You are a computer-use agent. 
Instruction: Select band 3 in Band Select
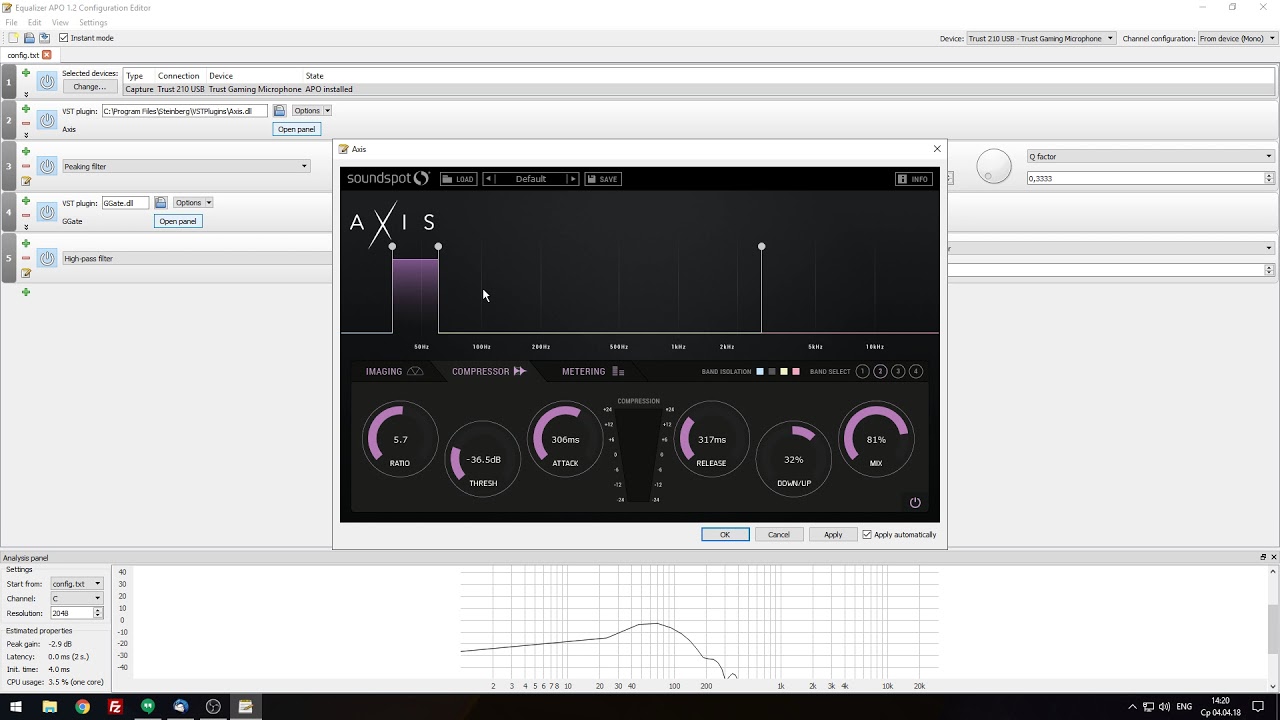[x=898, y=372]
